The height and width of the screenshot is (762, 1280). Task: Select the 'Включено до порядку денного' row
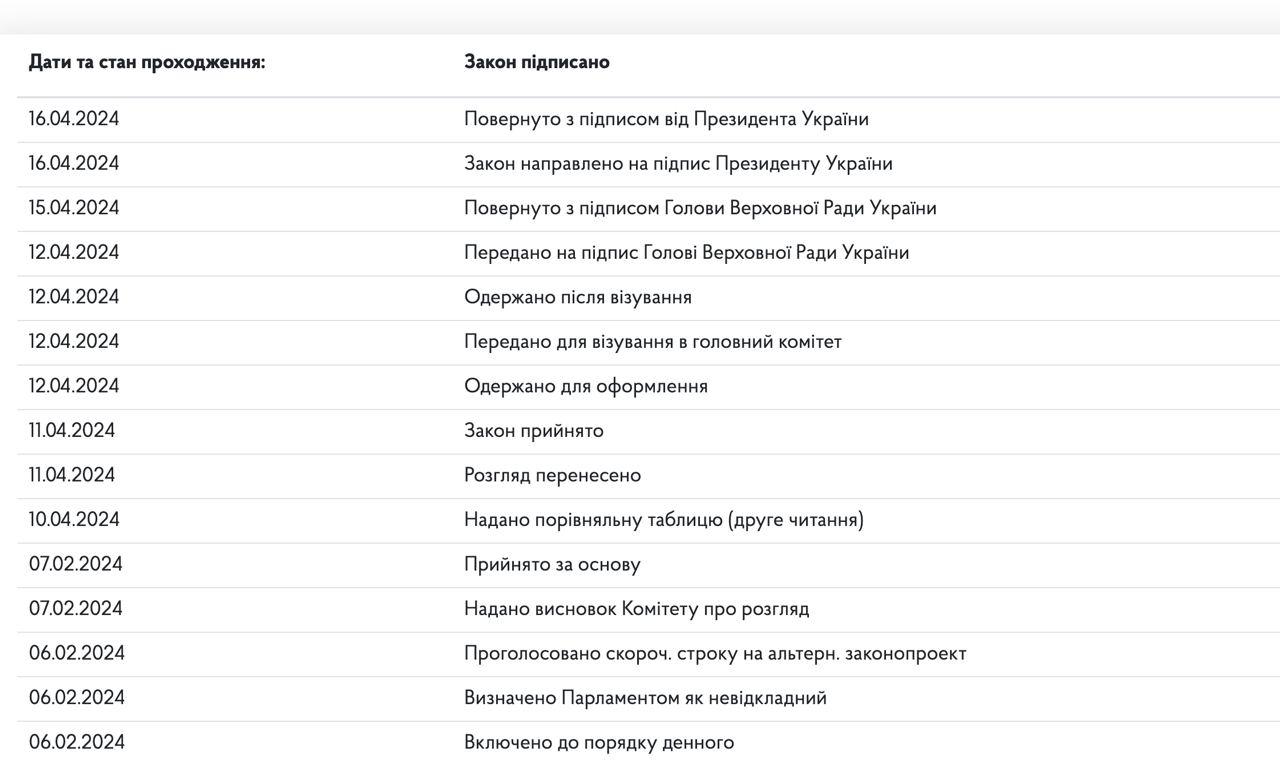[x=599, y=742]
